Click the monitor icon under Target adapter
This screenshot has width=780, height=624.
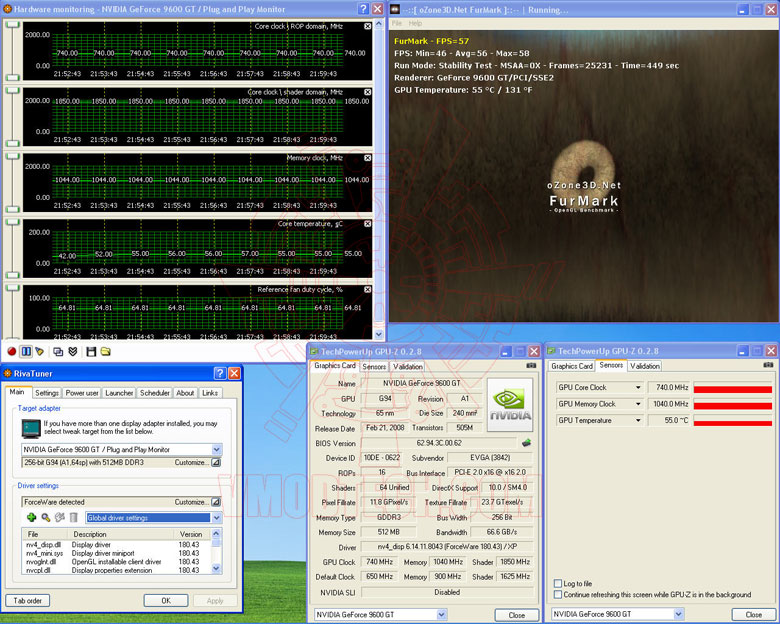[31, 428]
